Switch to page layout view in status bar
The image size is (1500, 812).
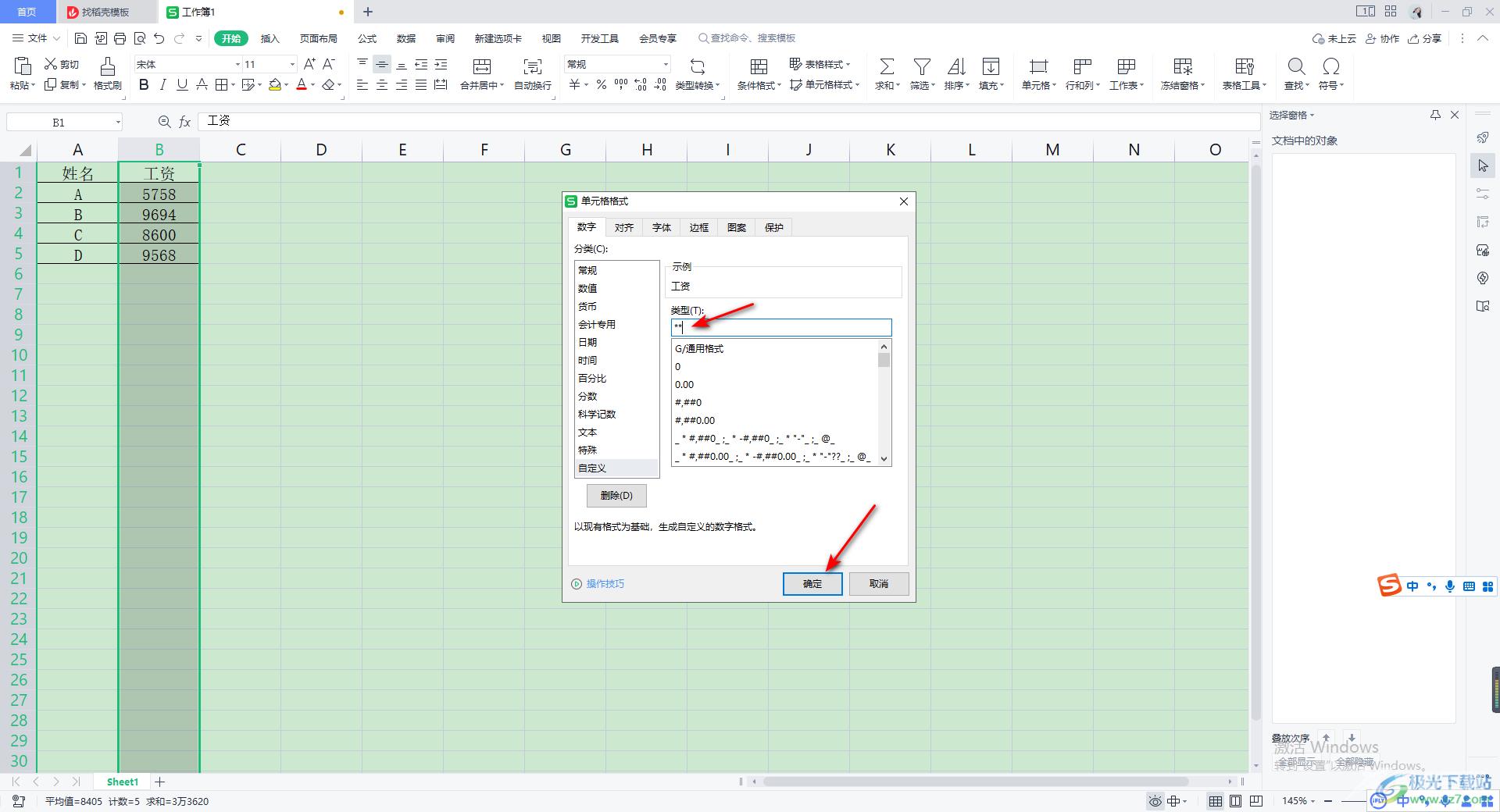coord(1235,801)
